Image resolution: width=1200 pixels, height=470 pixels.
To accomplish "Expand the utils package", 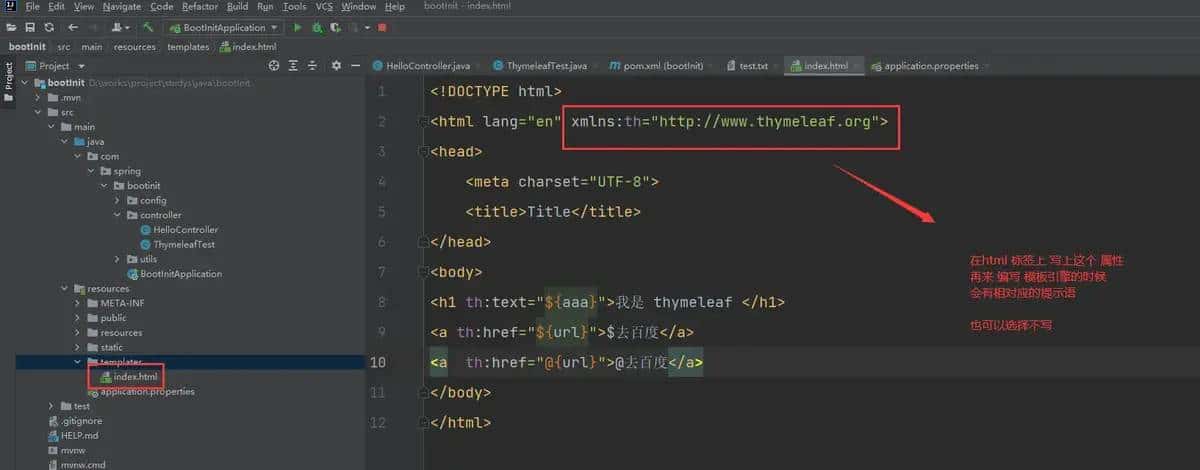I will click(x=117, y=259).
